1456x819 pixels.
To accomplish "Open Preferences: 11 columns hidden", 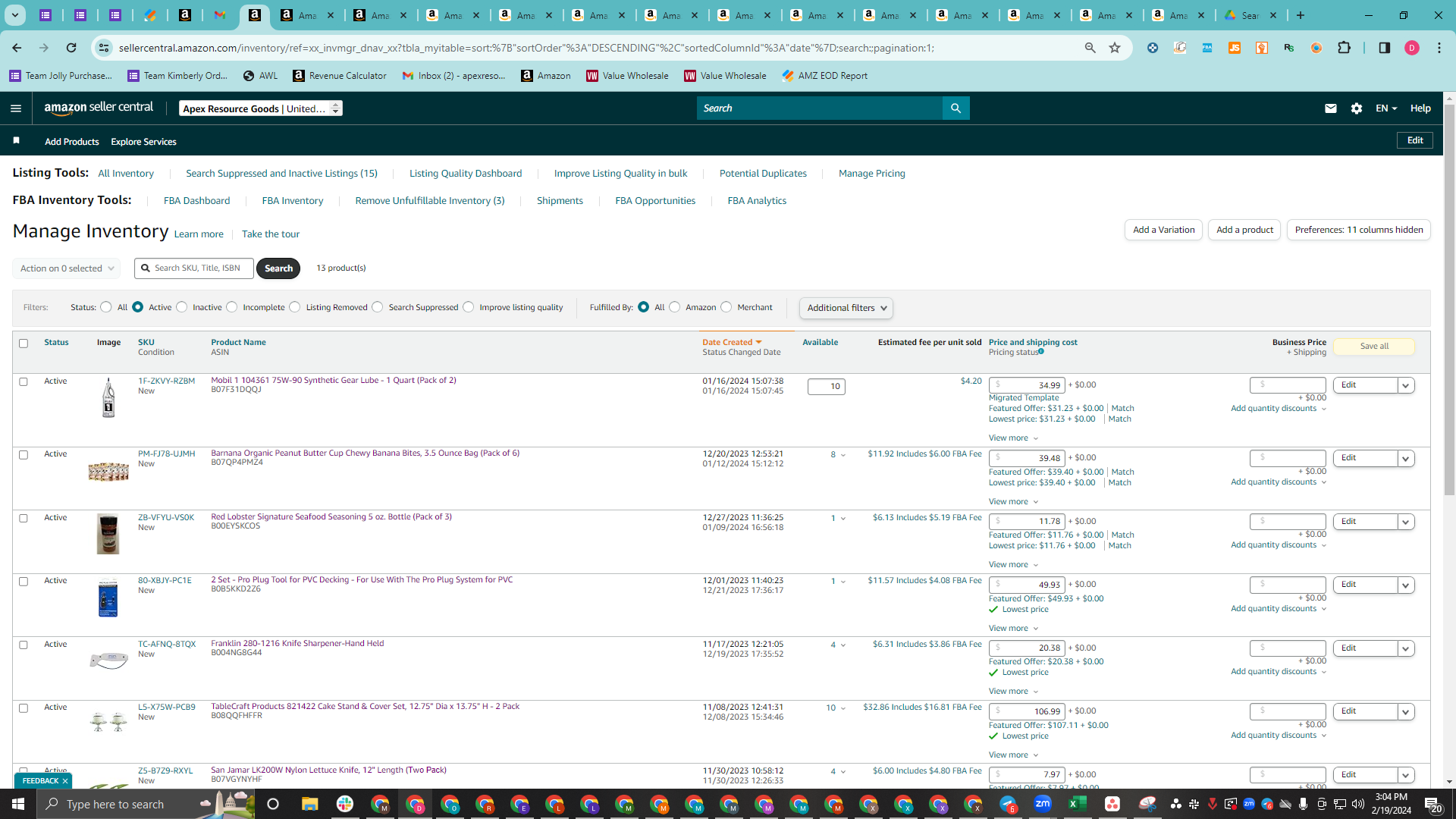I will (1359, 230).
